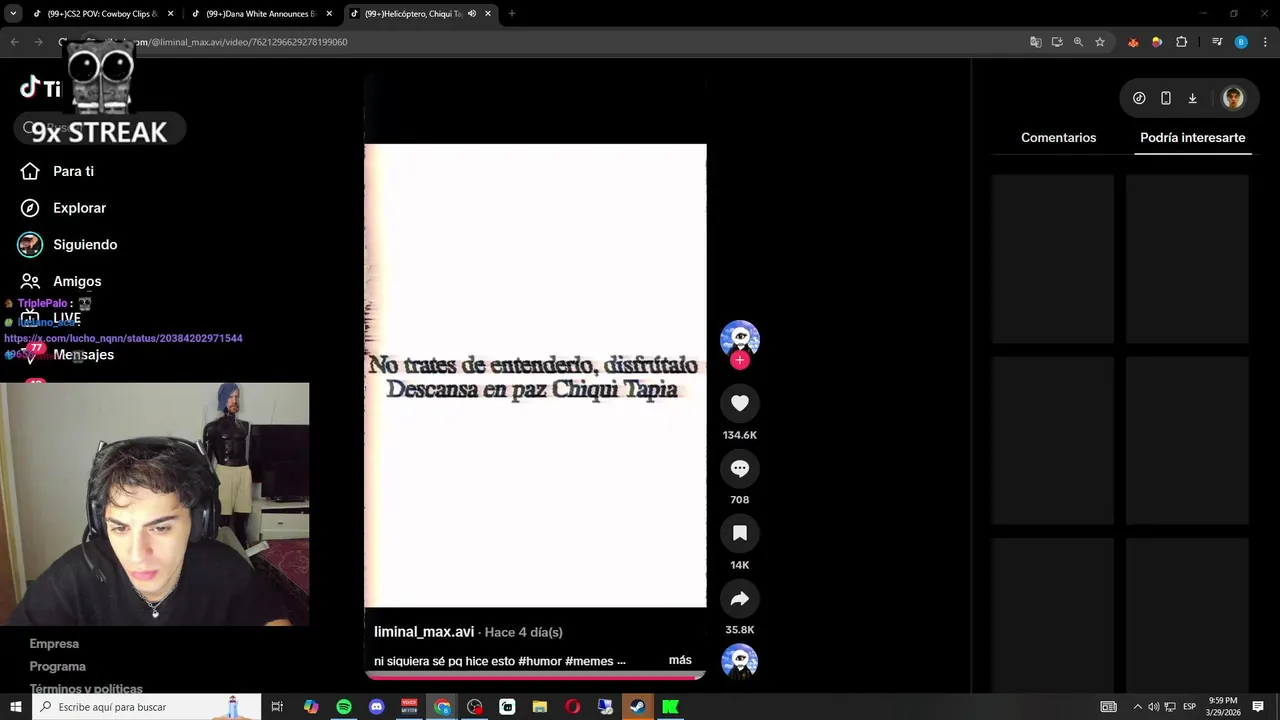Open OBS Studio from the taskbar
The image size is (1280, 720).
click(474, 707)
